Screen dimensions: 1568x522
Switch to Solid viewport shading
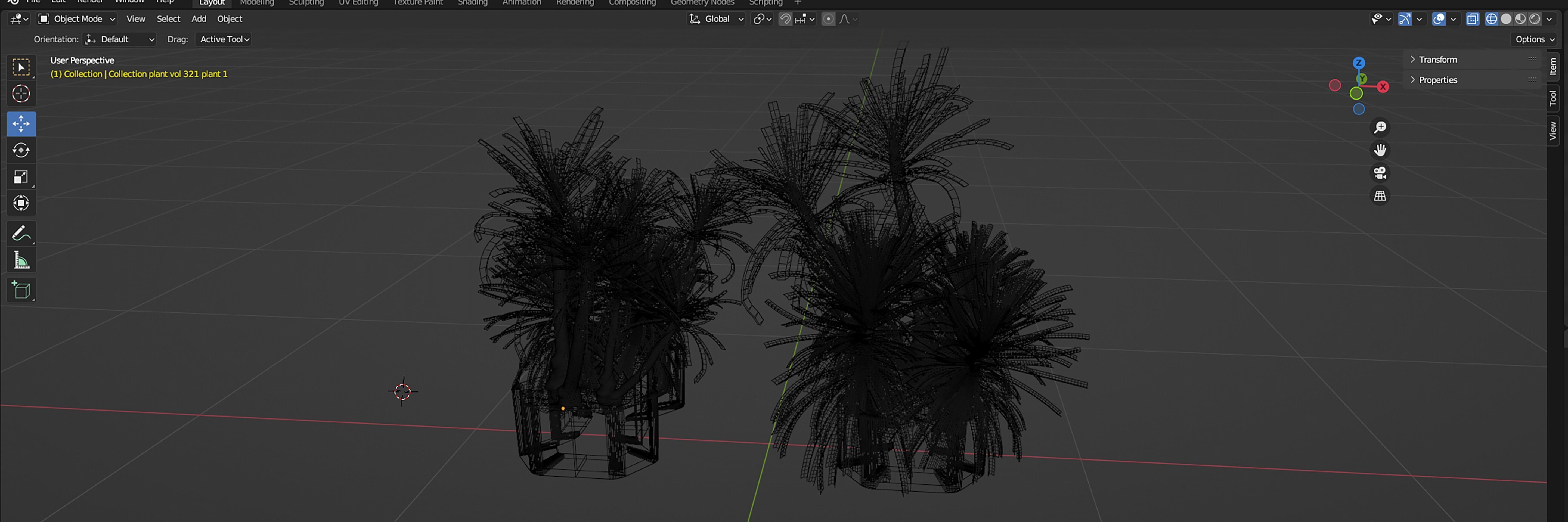(x=1506, y=19)
